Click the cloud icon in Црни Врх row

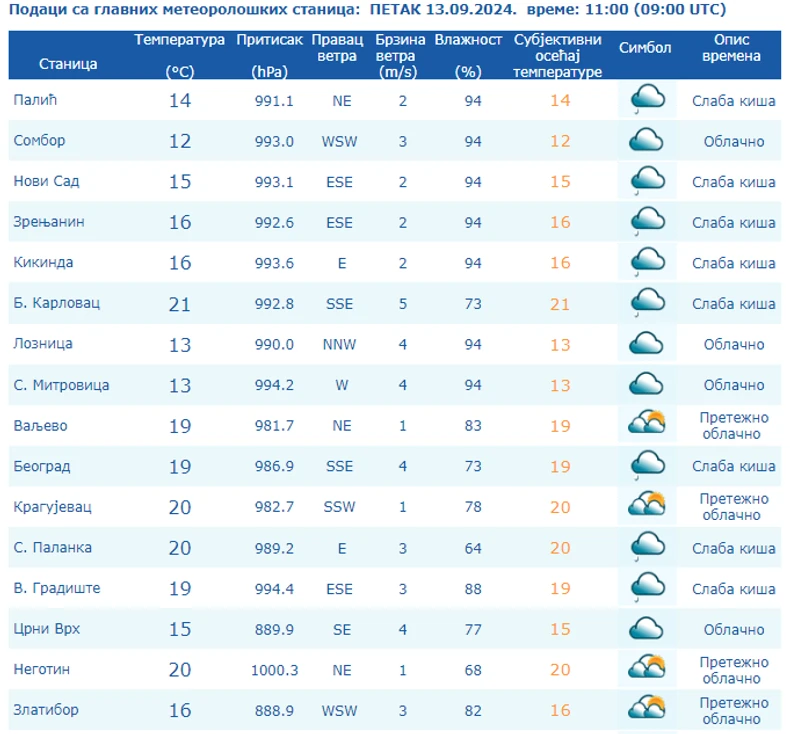coord(646,628)
